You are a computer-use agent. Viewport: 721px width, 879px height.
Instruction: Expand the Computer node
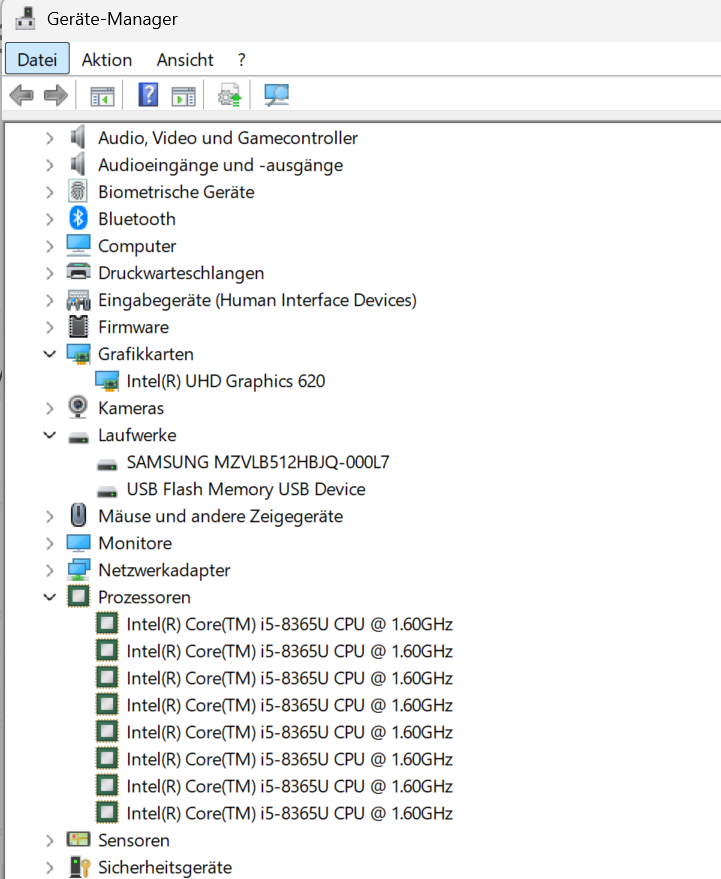[x=49, y=246]
